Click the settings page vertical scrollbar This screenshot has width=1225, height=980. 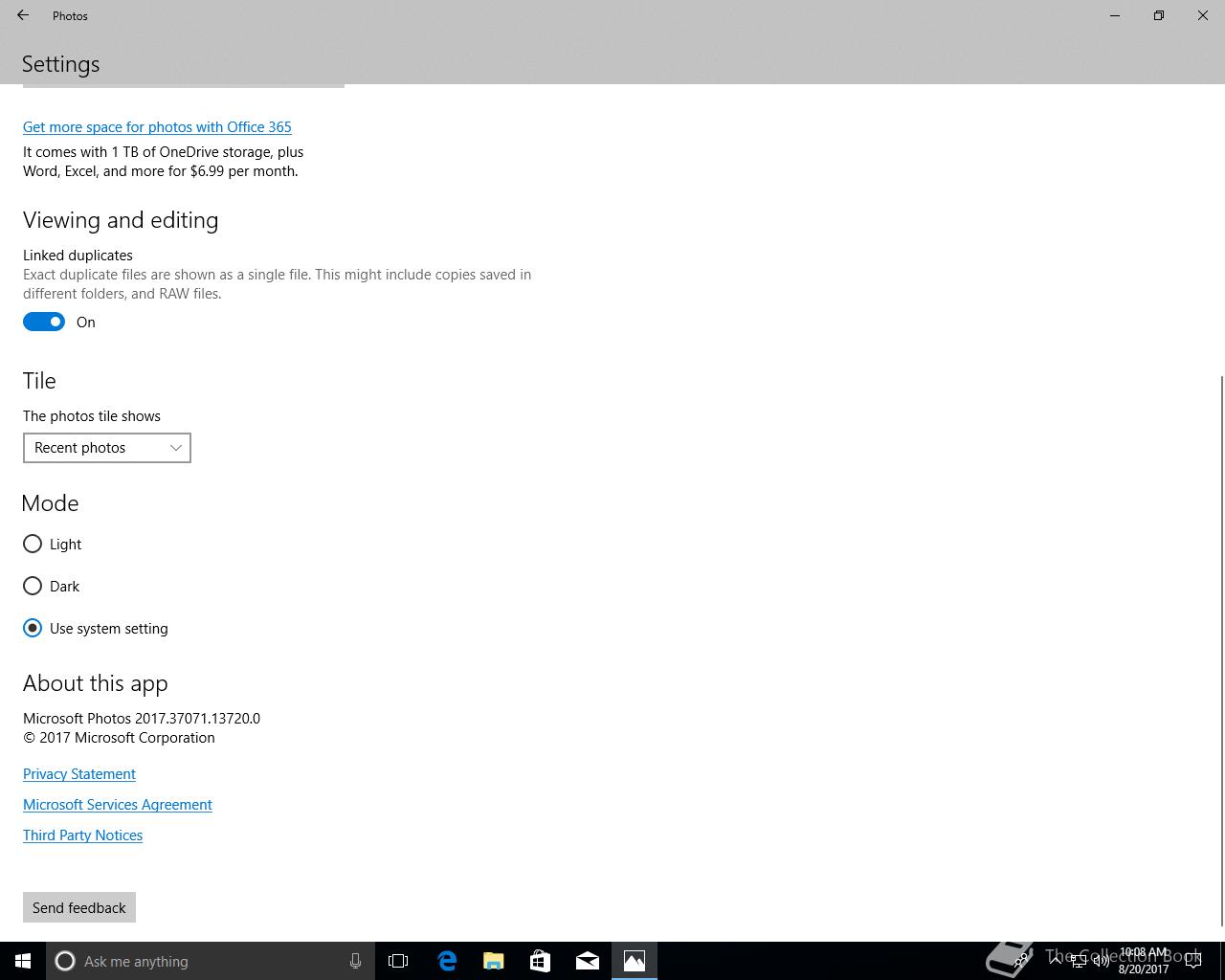point(1221,651)
